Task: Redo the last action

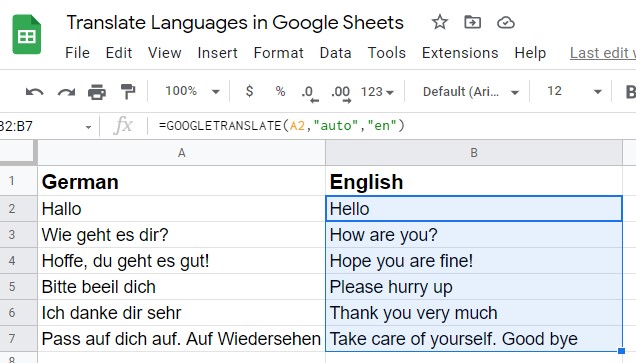Action: (66, 92)
